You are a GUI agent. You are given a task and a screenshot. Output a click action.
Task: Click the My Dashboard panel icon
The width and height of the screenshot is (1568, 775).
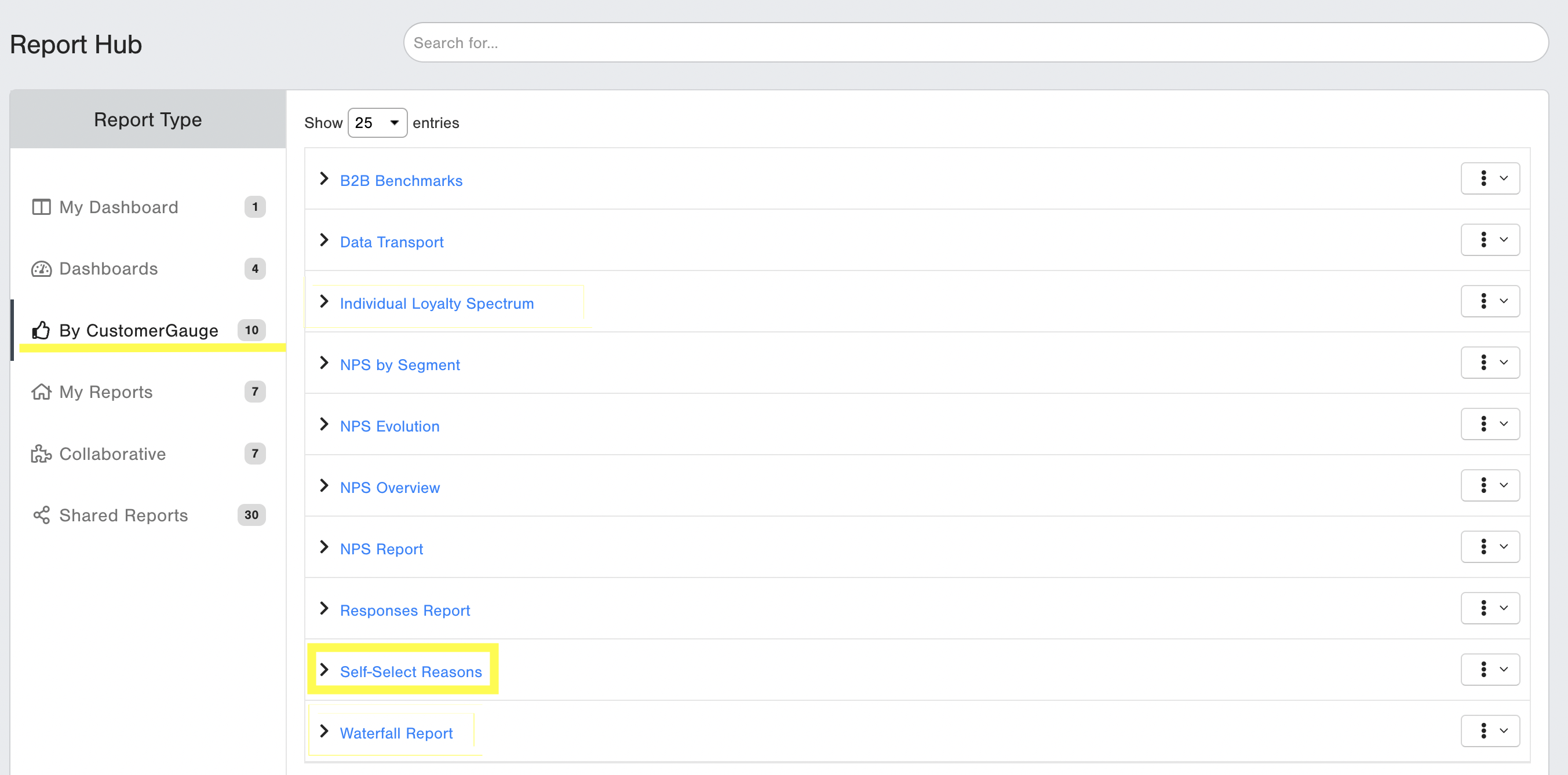(x=41, y=207)
